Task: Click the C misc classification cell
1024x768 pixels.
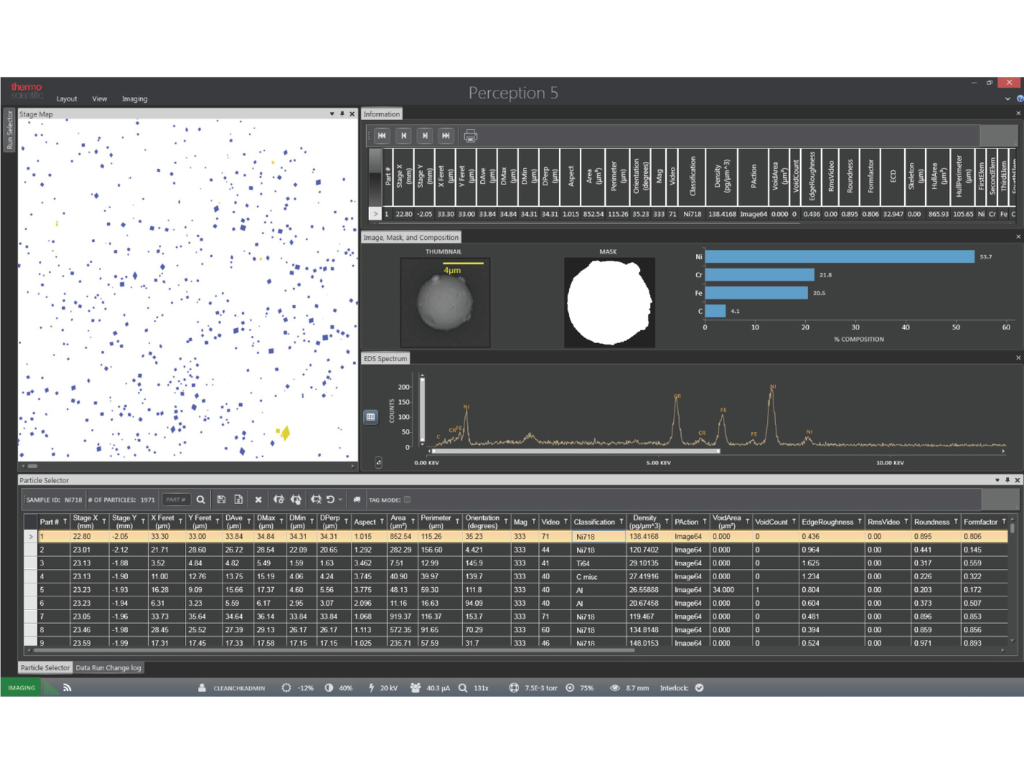Action: 598,577
